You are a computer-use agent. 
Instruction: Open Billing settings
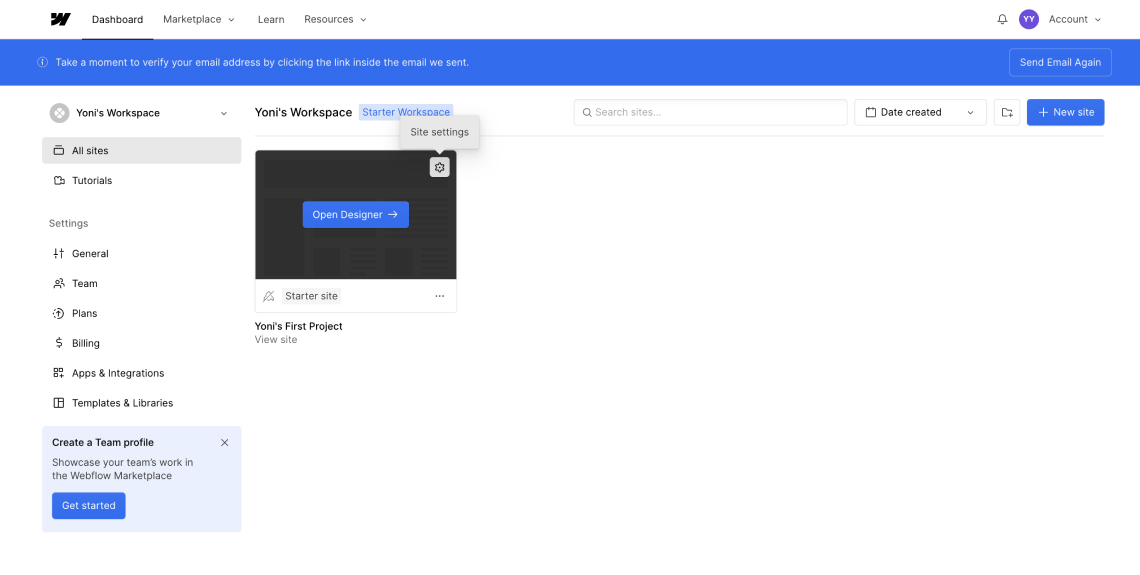coord(85,343)
